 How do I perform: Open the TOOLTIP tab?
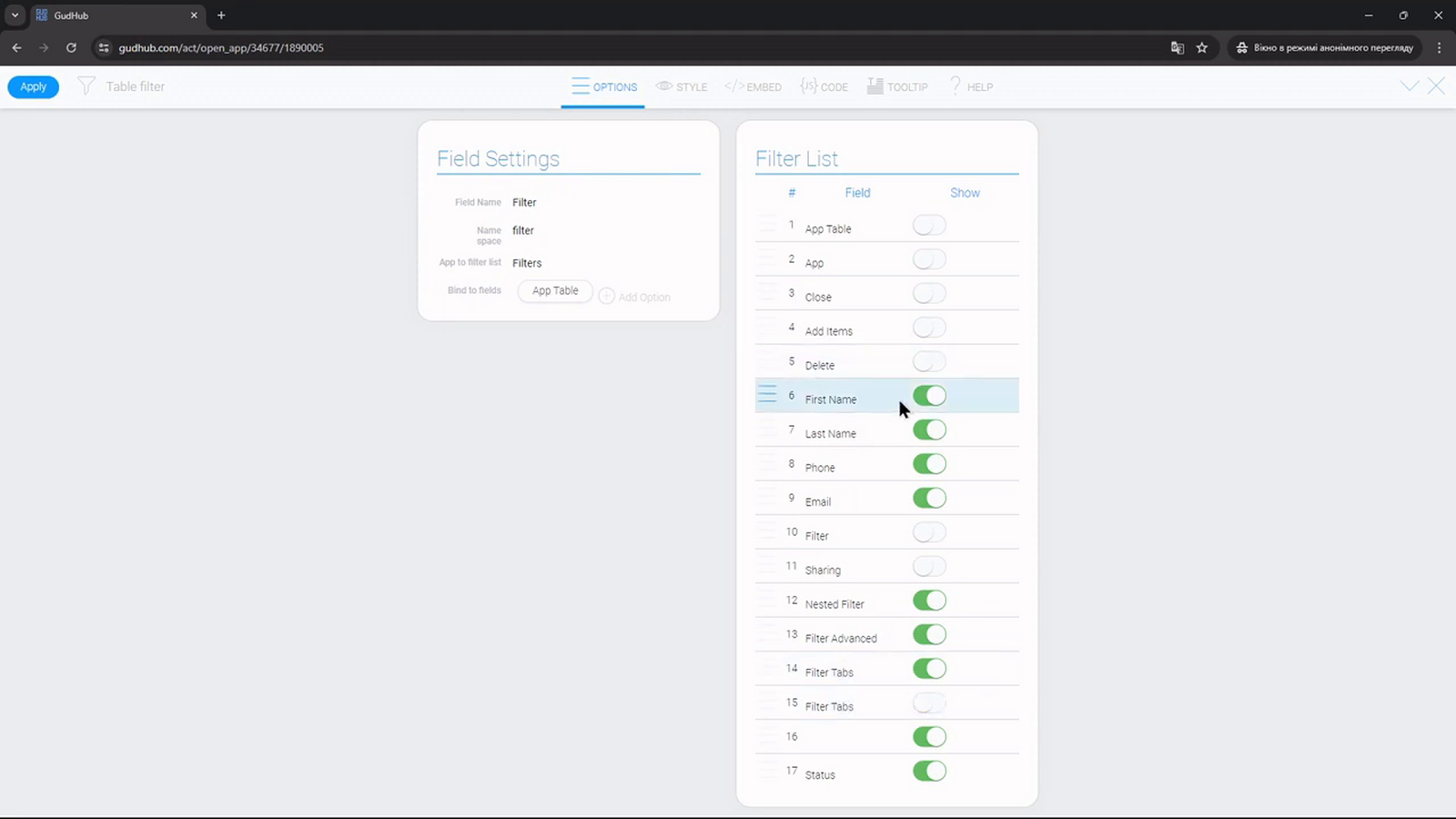[897, 86]
